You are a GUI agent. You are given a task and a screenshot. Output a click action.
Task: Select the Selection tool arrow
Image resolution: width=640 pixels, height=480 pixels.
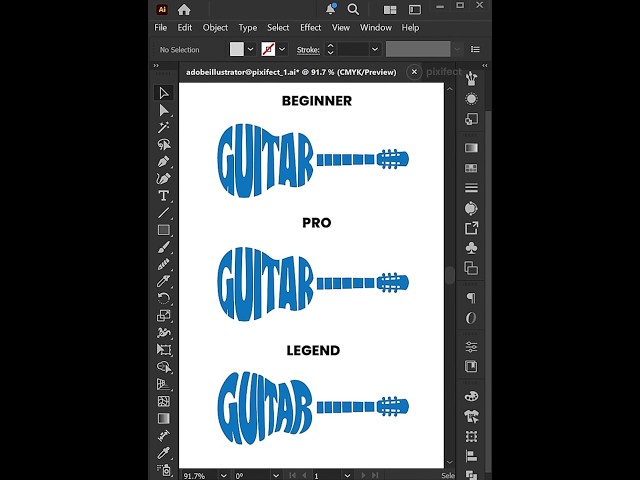[164, 93]
